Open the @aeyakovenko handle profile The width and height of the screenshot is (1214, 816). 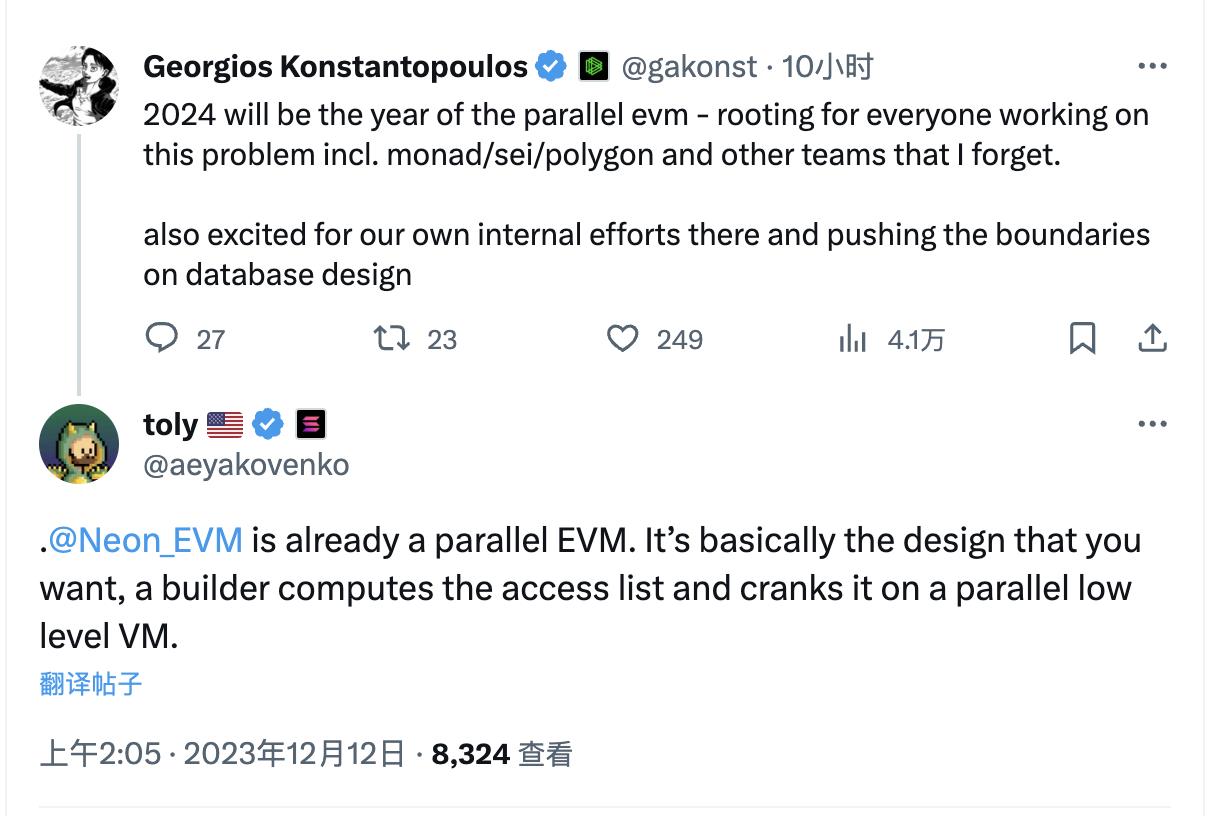(246, 465)
